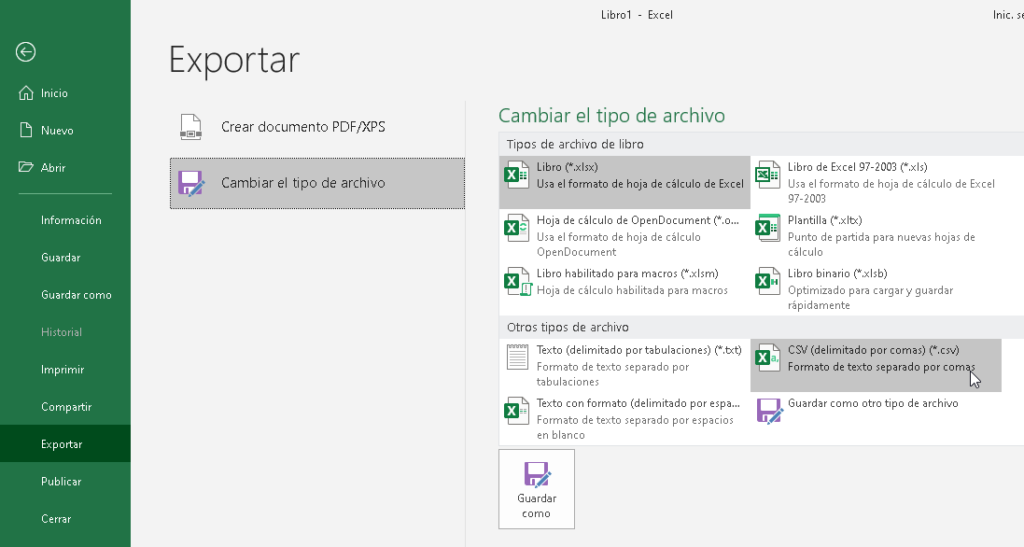Screen dimensions: 1024x547
Task: Click the PDF/XPS document icon
Action: [191, 127]
